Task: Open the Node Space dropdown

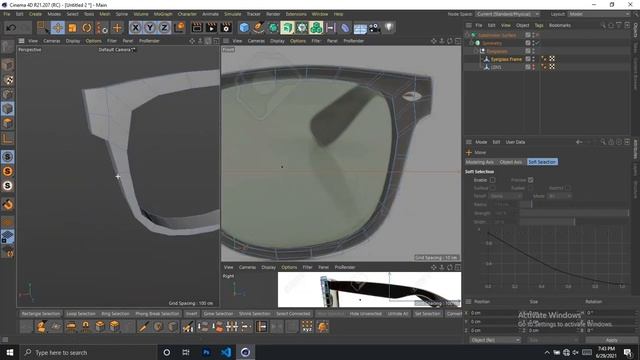Action: coord(509,14)
